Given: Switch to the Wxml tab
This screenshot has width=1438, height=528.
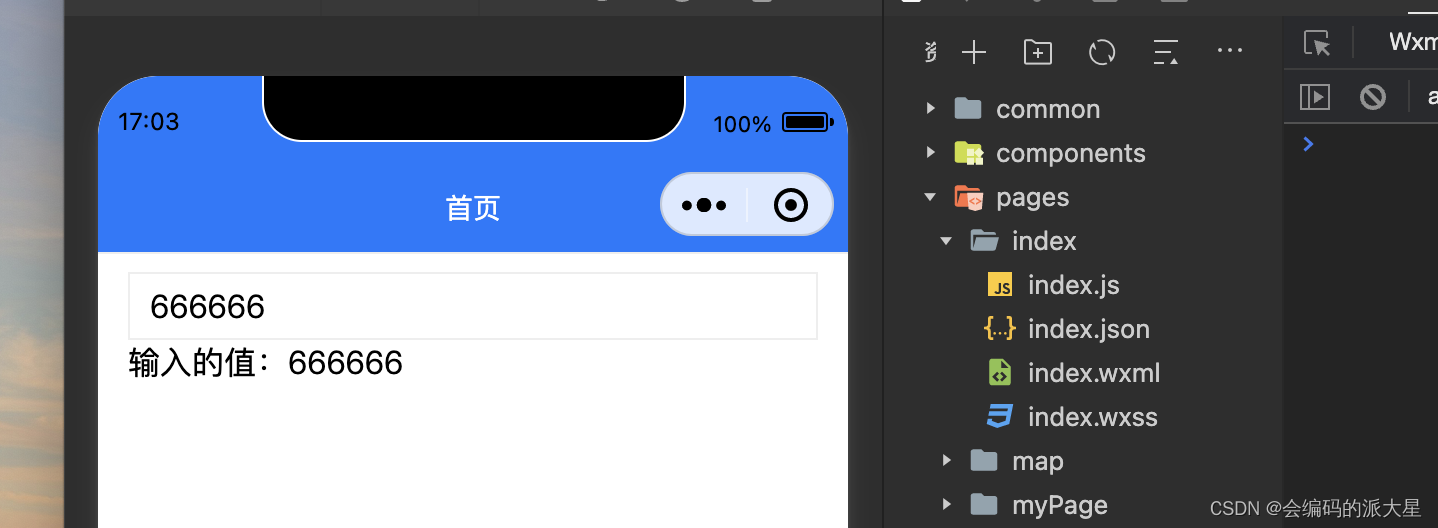Looking at the screenshot, I should (1412, 42).
